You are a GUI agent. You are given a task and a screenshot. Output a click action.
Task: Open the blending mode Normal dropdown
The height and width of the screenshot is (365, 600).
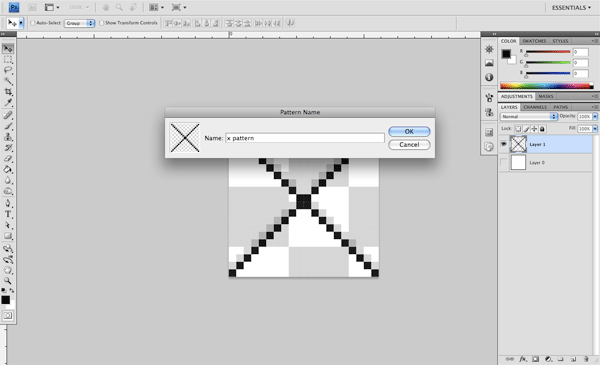tap(528, 116)
